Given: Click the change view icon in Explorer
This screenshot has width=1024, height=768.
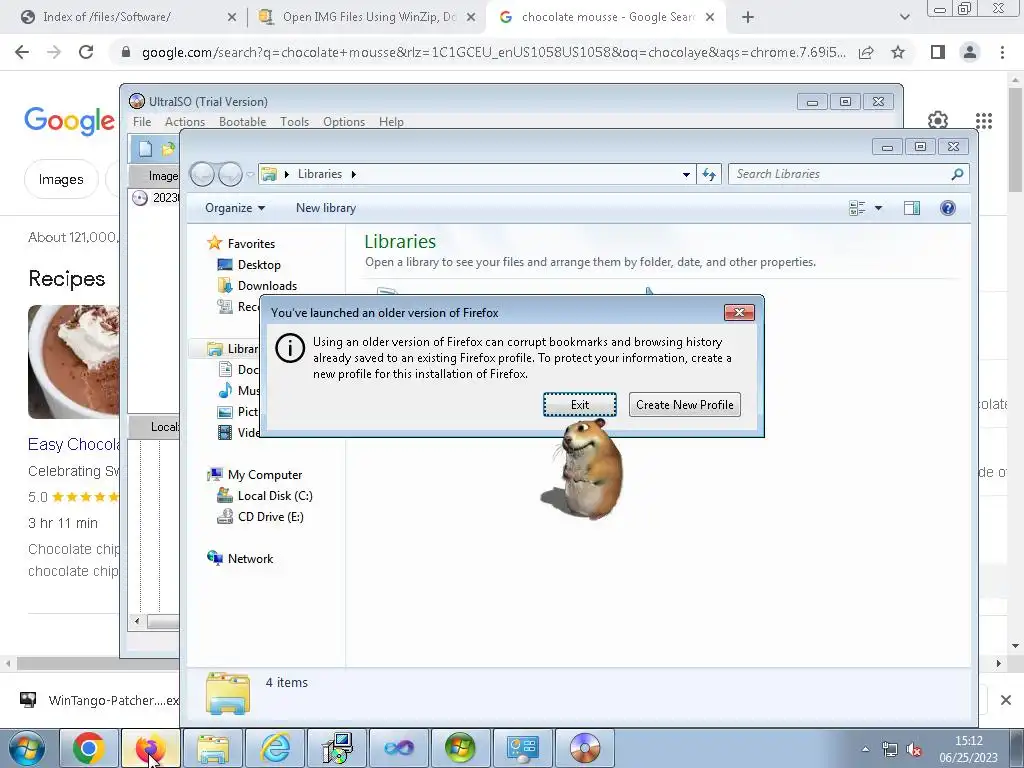Looking at the screenshot, I should click(857, 208).
